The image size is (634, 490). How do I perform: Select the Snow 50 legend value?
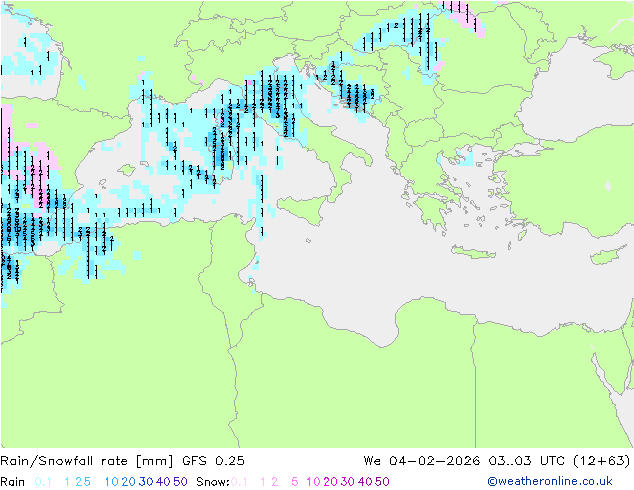tap(382, 482)
